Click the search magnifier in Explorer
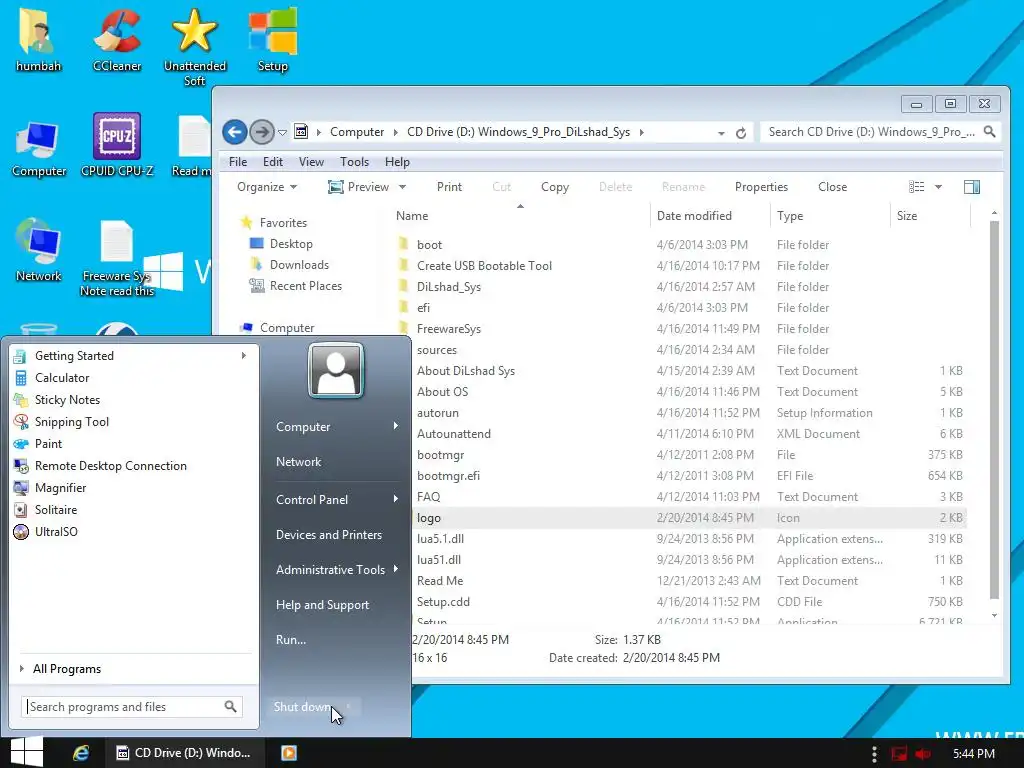 click(x=989, y=132)
